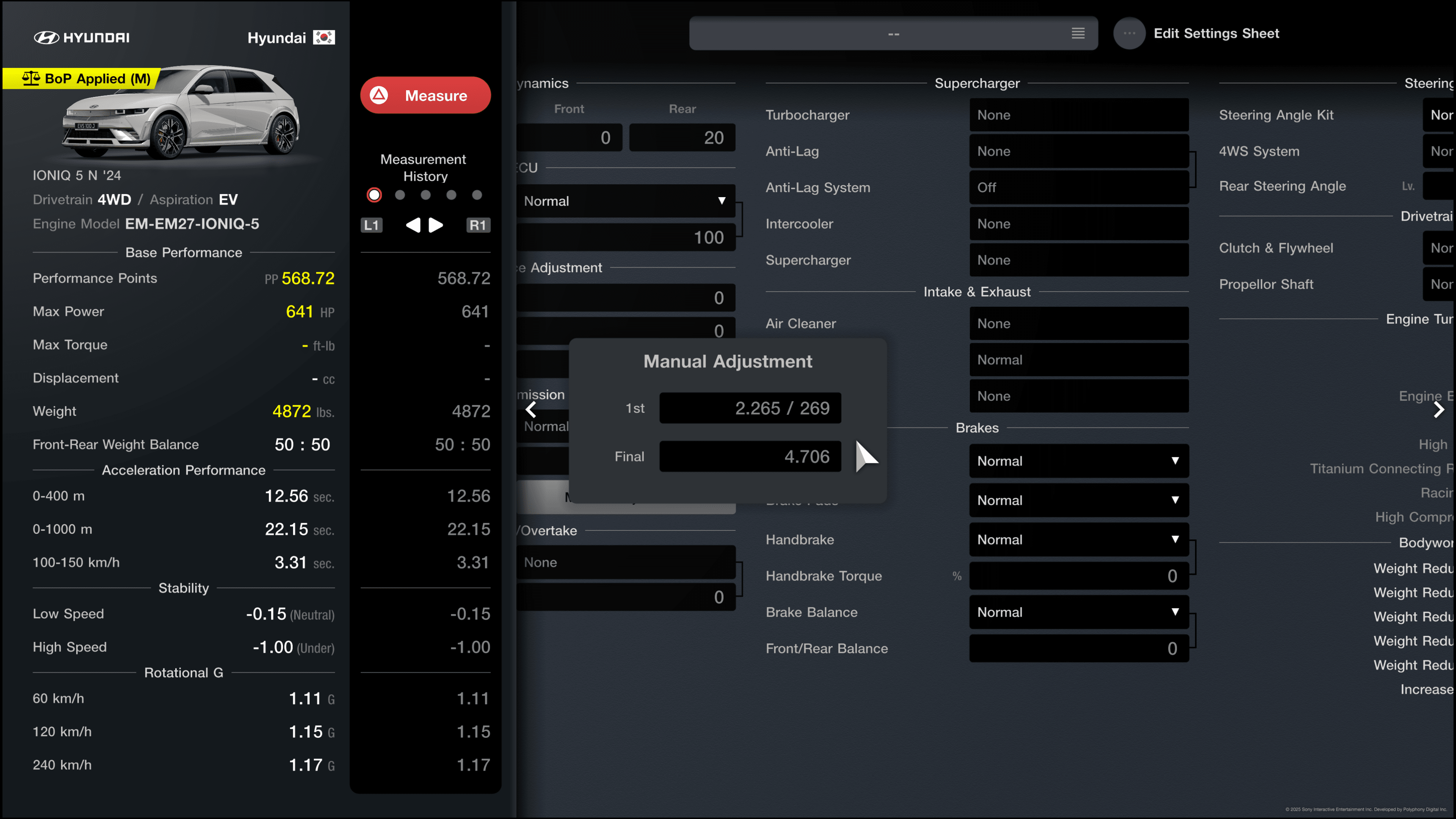1456x819 pixels.
Task: Click the red Measure button
Action: (425, 95)
